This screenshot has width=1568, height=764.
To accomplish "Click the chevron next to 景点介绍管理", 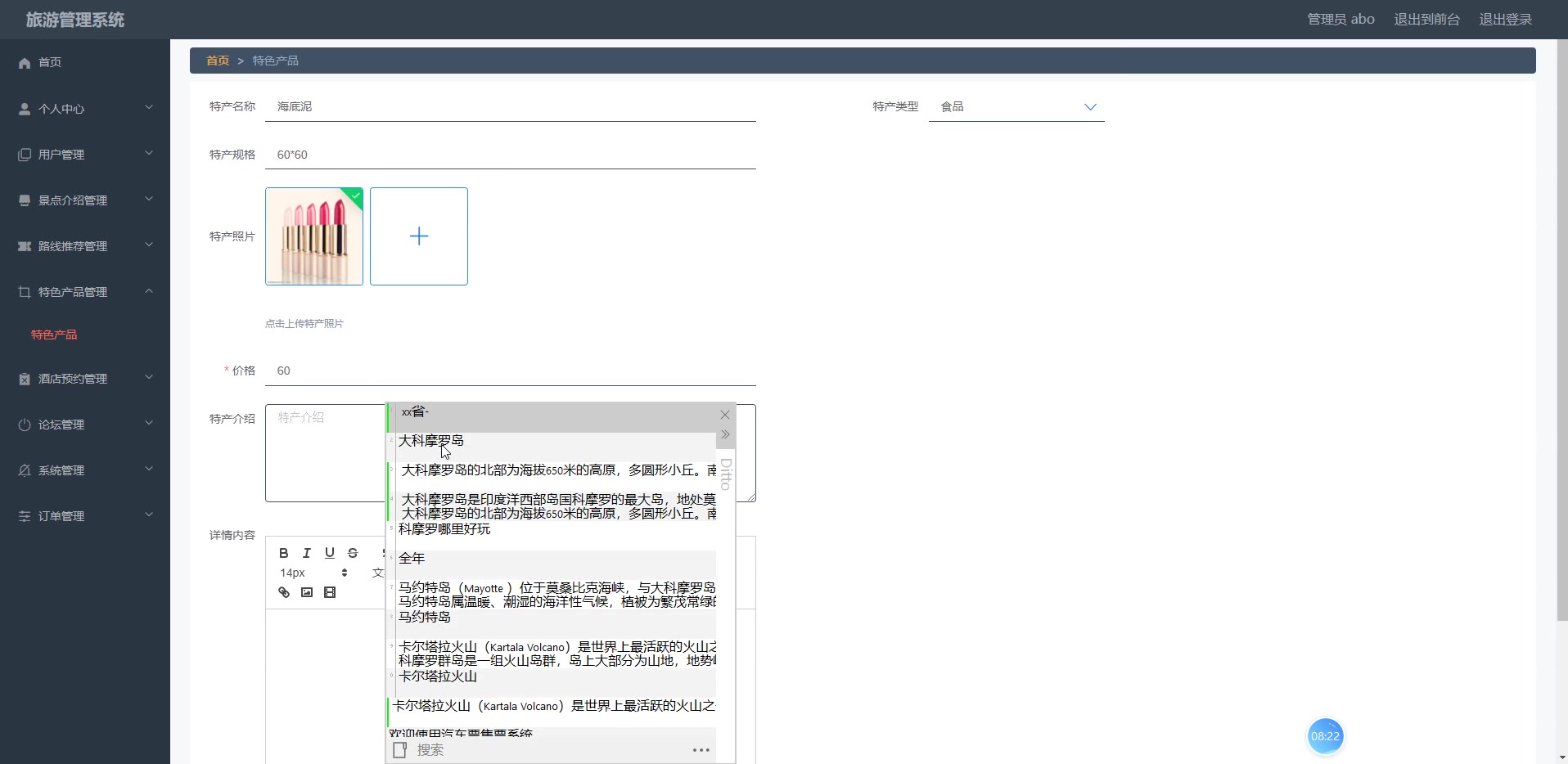I will coord(149,199).
